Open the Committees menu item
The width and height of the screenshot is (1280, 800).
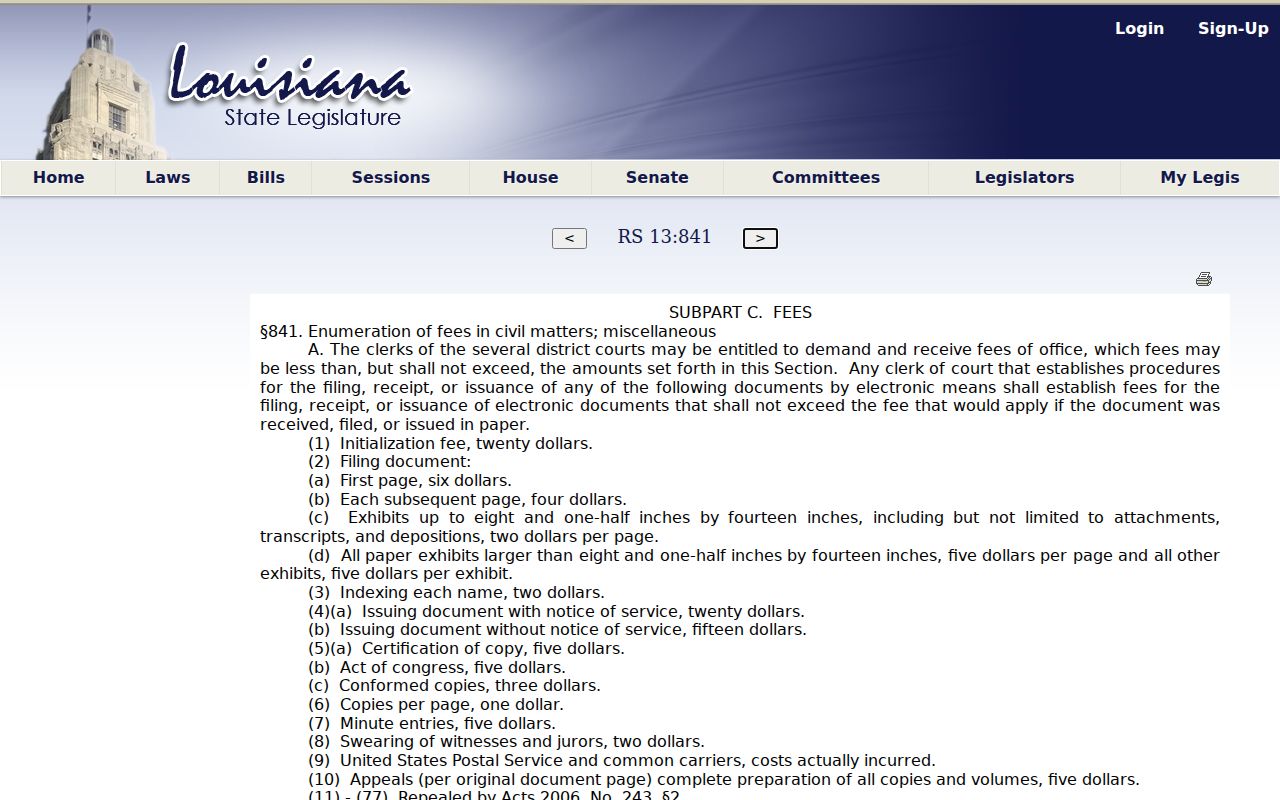coord(826,177)
